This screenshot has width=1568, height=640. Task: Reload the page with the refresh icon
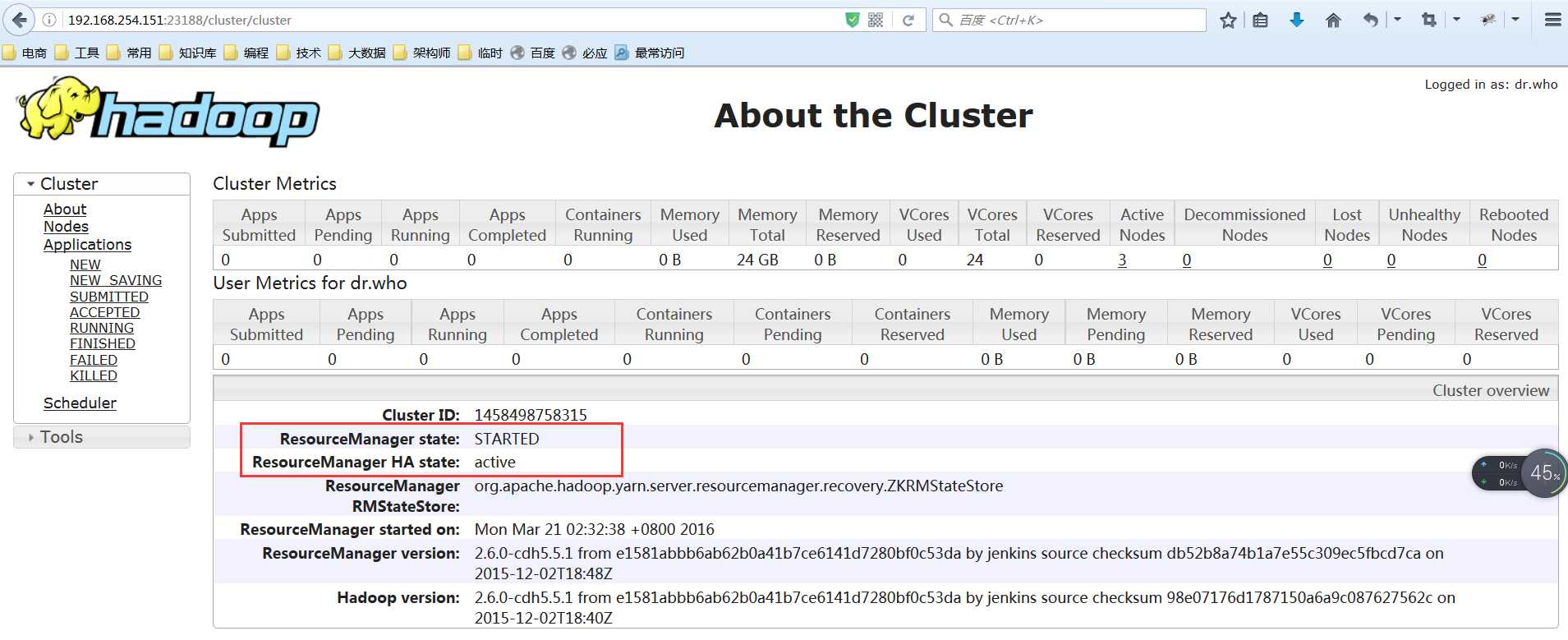pyautogui.click(x=908, y=20)
